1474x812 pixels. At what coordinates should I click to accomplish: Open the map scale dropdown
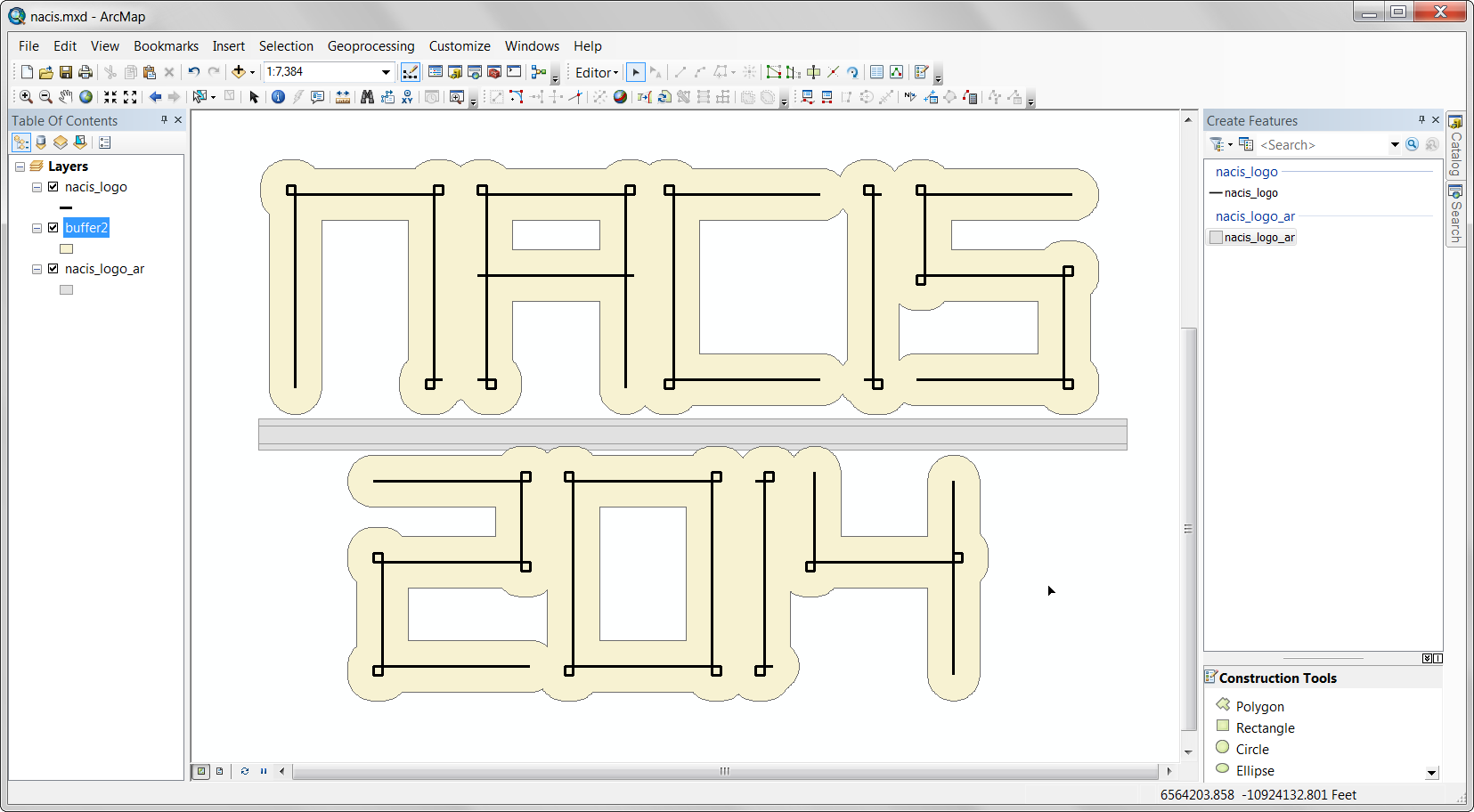pos(386,72)
